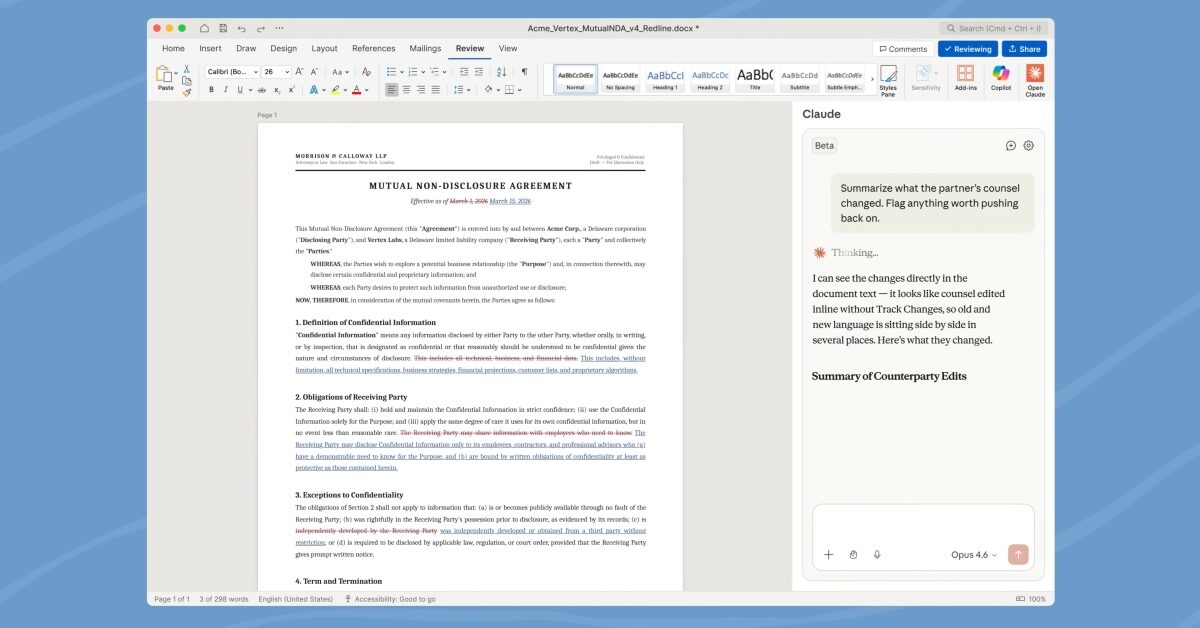Expand the Opus 4.6 model selector
1200x628 pixels.
pyautogui.click(x=973, y=554)
